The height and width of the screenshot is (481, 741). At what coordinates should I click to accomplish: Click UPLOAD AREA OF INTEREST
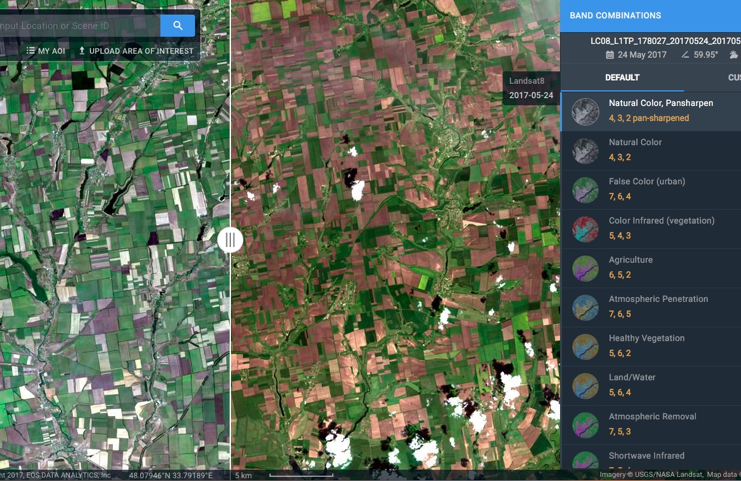[x=136, y=51]
